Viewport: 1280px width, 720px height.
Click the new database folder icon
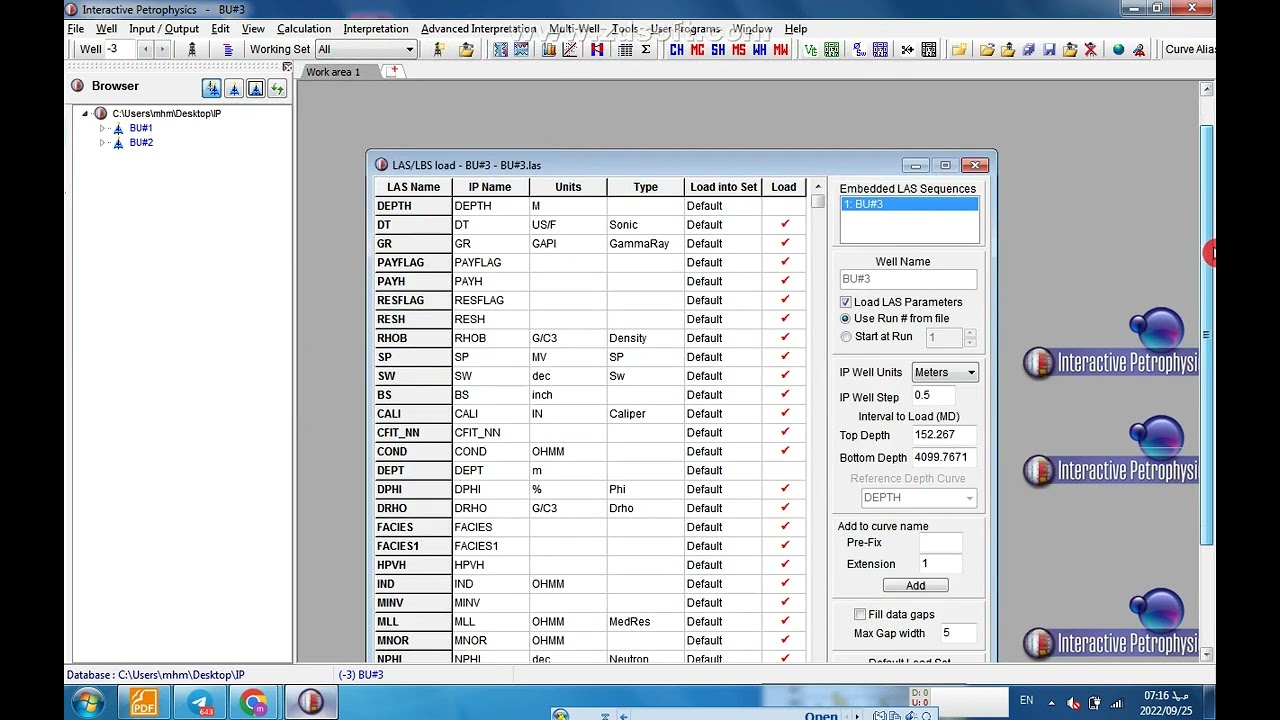pos(959,49)
